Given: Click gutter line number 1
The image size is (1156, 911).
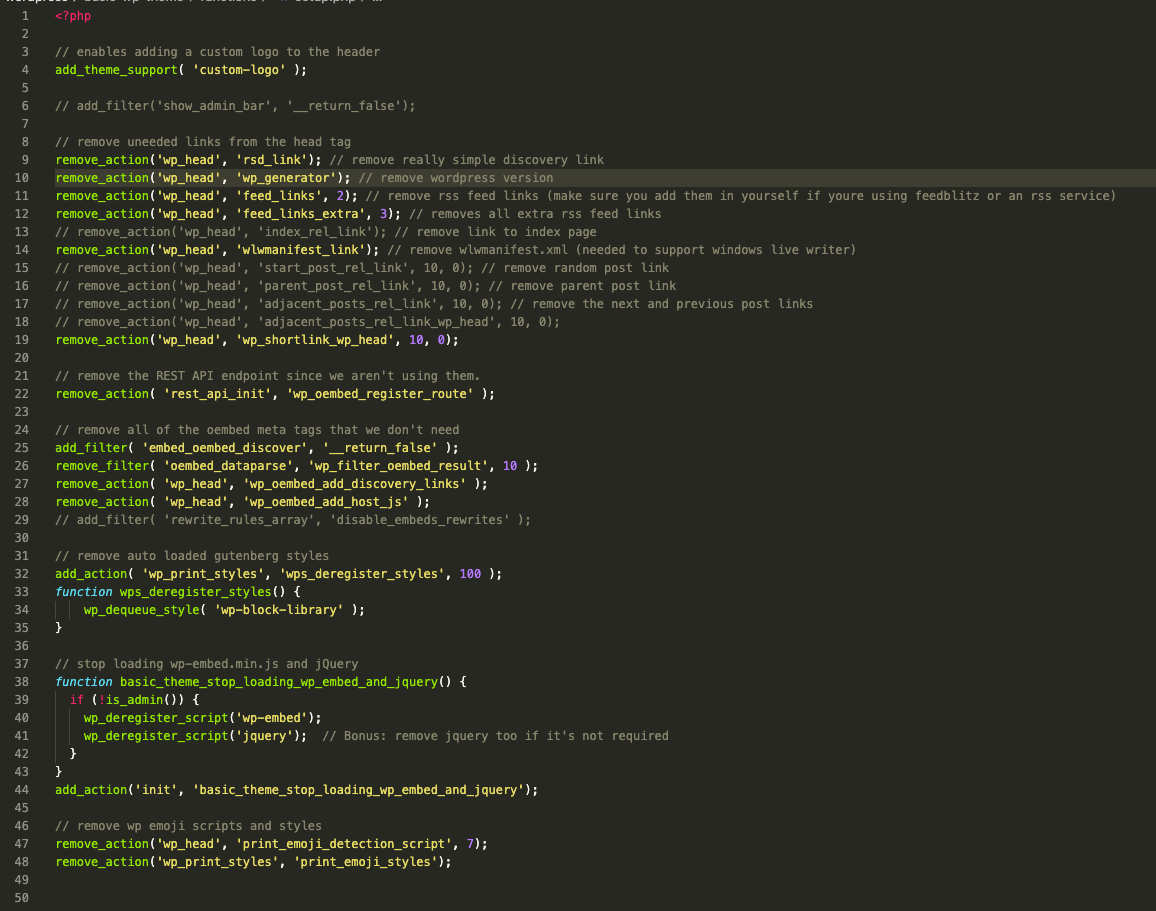Looking at the screenshot, I should point(26,16).
